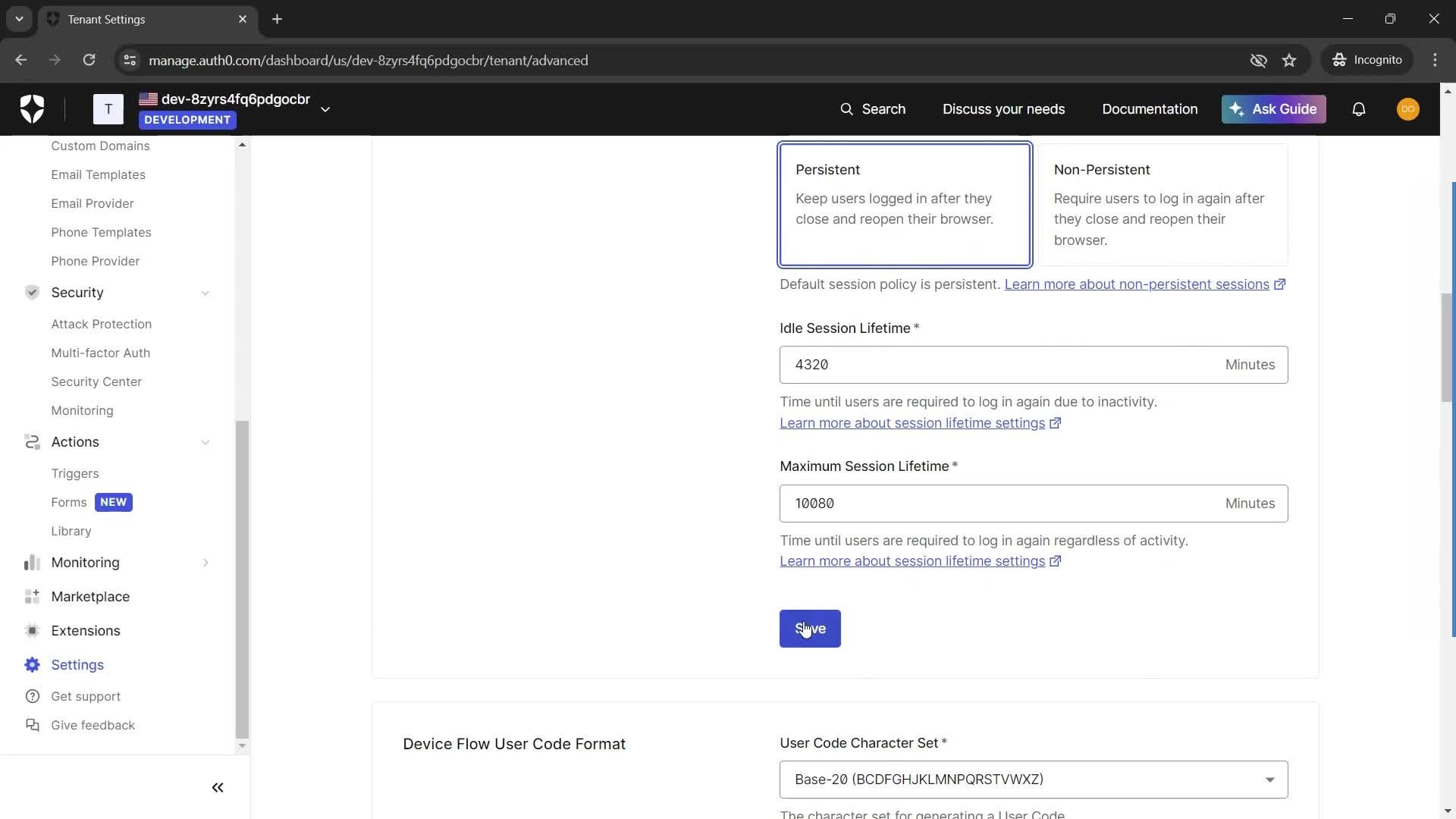Image resolution: width=1456 pixels, height=819 pixels.
Task: Open the Search box in header
Action: tap(873, 109)
